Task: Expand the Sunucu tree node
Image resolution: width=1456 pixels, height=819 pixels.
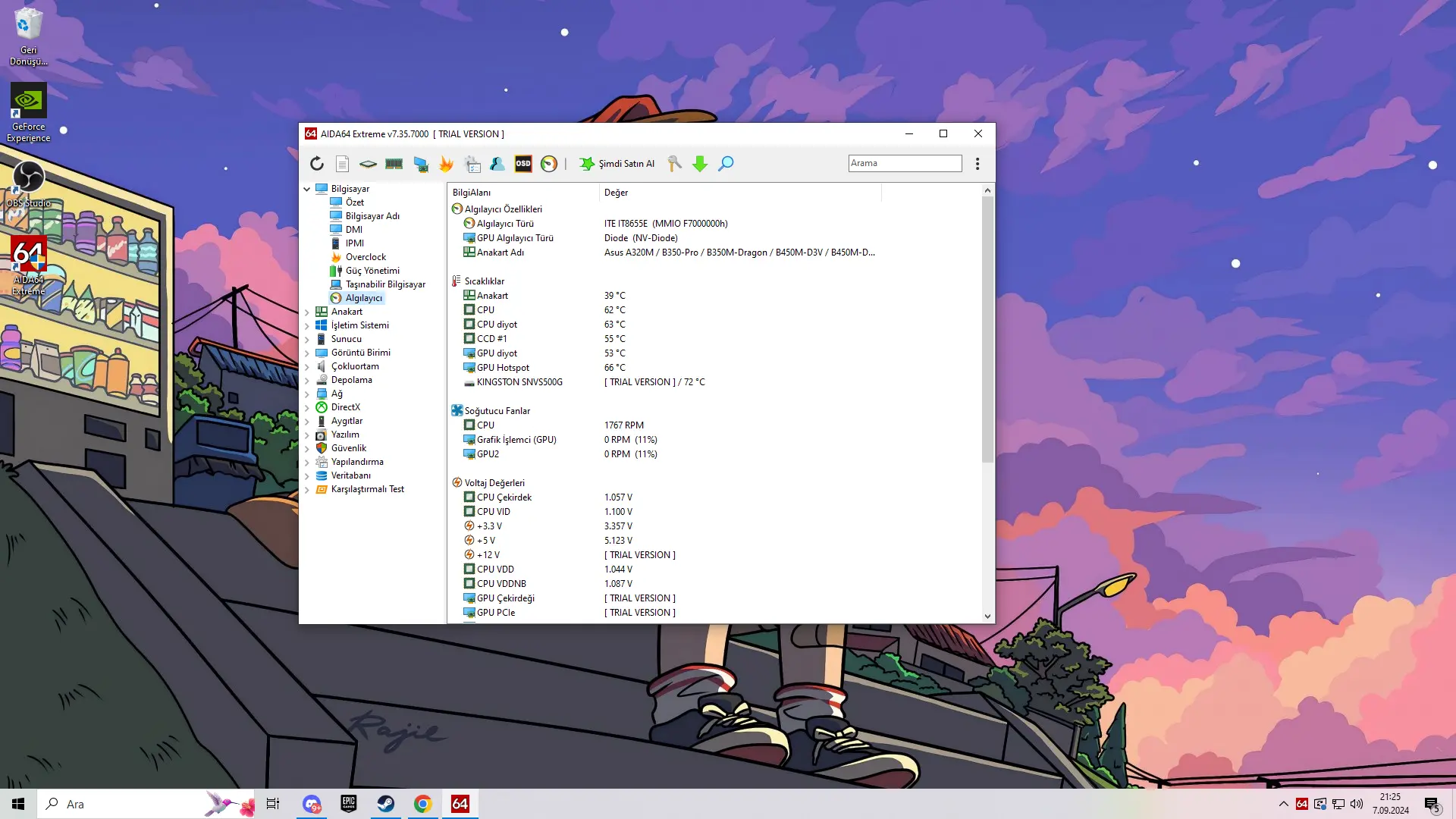Action: [307, 339]
